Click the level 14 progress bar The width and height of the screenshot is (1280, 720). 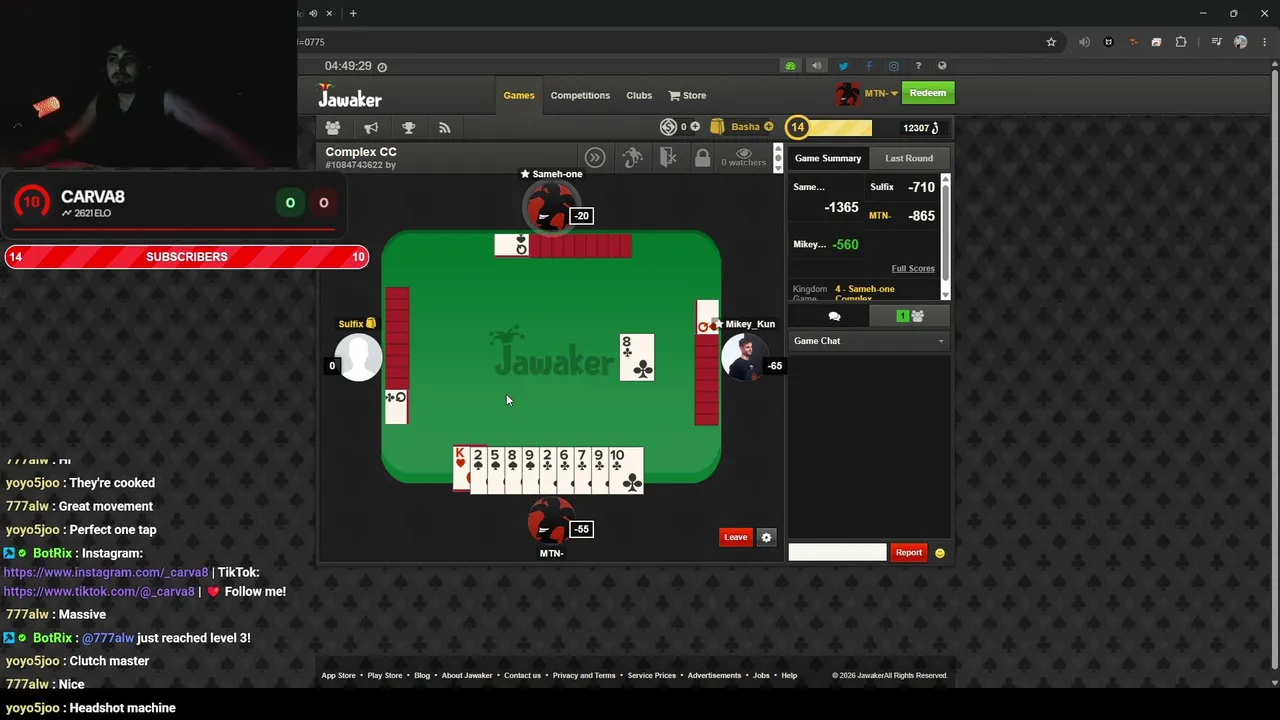click(829, 128)
